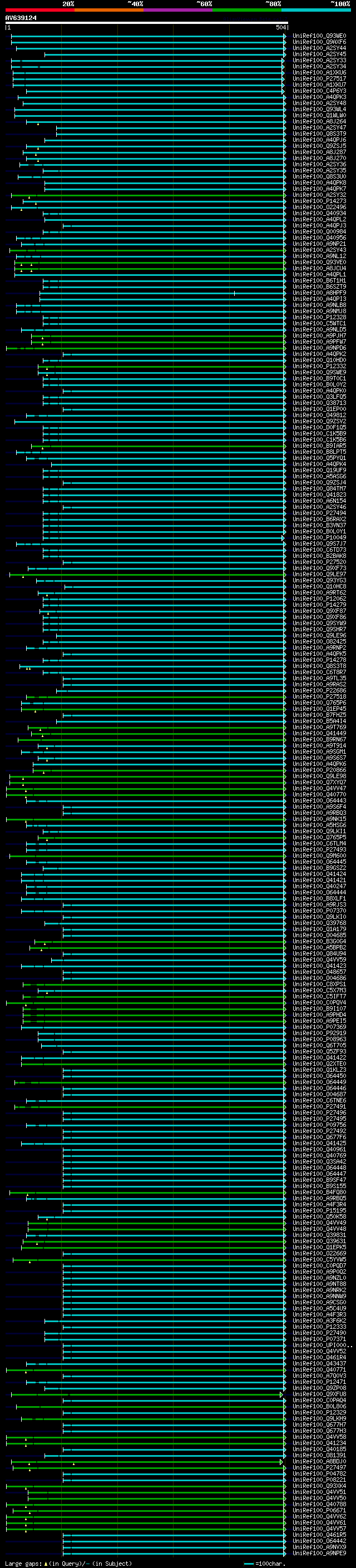Select the UniRef100_P27517 label
The width and height of the screenshot is (356, 1568).
[319, 78]
